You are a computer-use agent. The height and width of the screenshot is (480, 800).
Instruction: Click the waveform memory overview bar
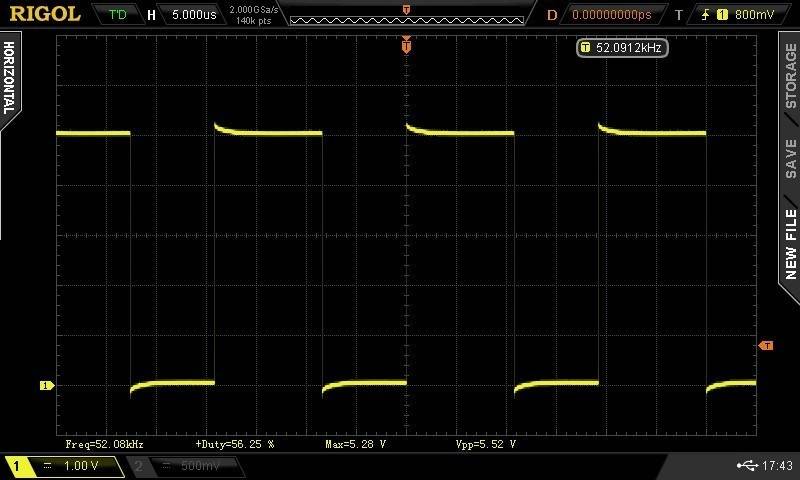(405, 17)
